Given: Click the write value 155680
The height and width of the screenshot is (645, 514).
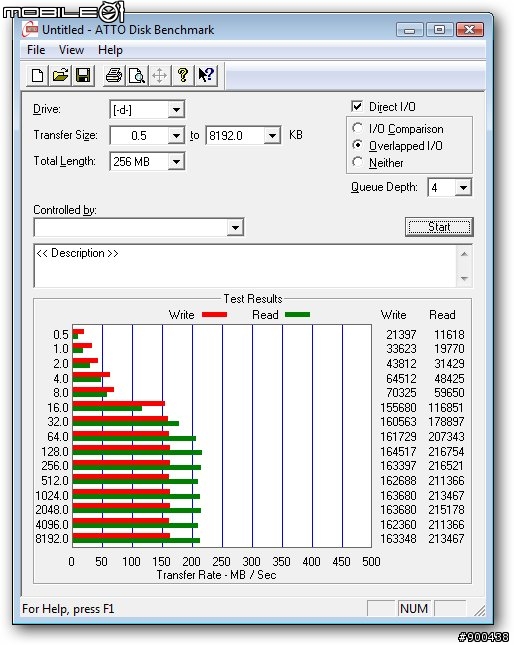Looking at the screenshot, I should 398,408.
